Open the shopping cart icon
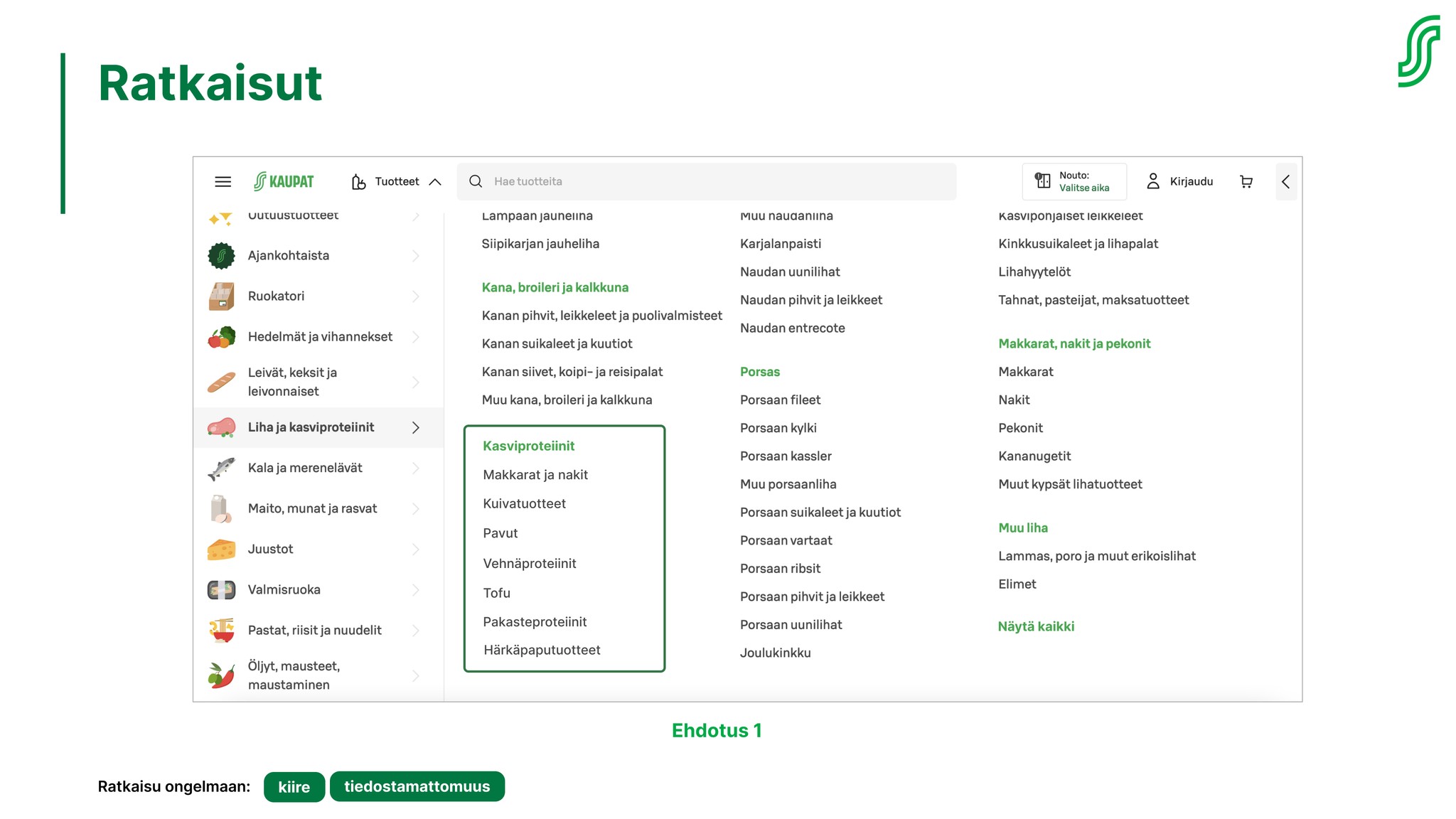 point(1246,182)
